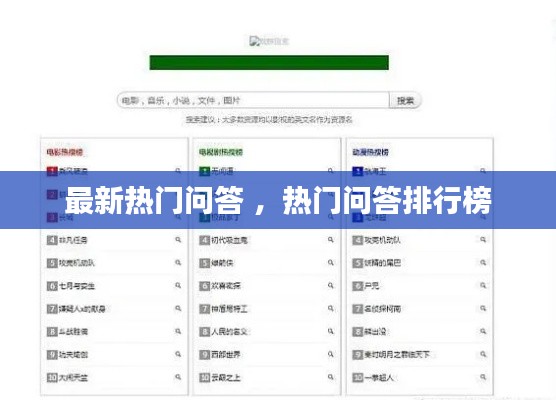The image size is (556, 400).
Task: Click magnifier icon for anime rank 4 攻壳机动队
Action: coord(483,240)
